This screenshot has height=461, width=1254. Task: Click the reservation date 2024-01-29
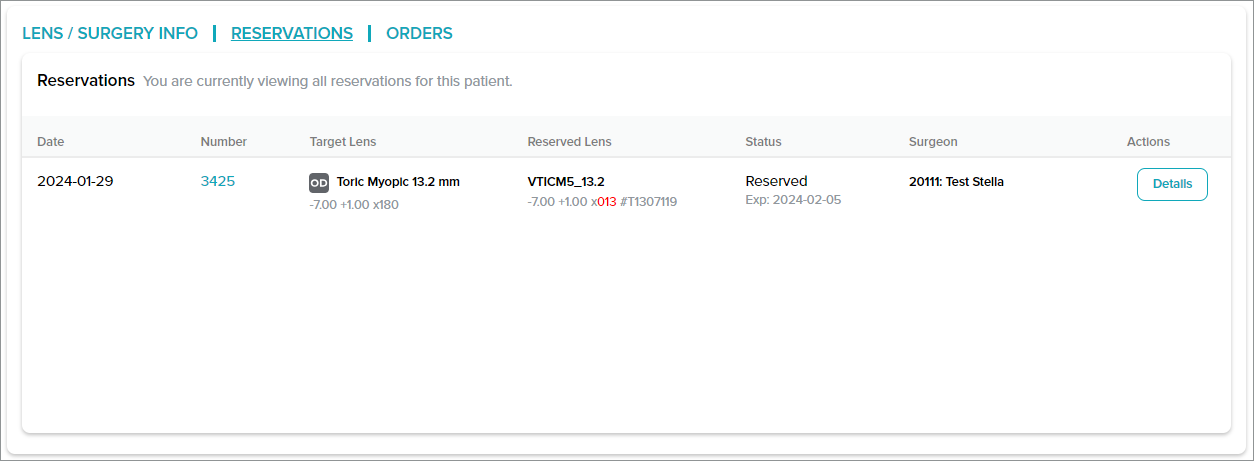75,182
